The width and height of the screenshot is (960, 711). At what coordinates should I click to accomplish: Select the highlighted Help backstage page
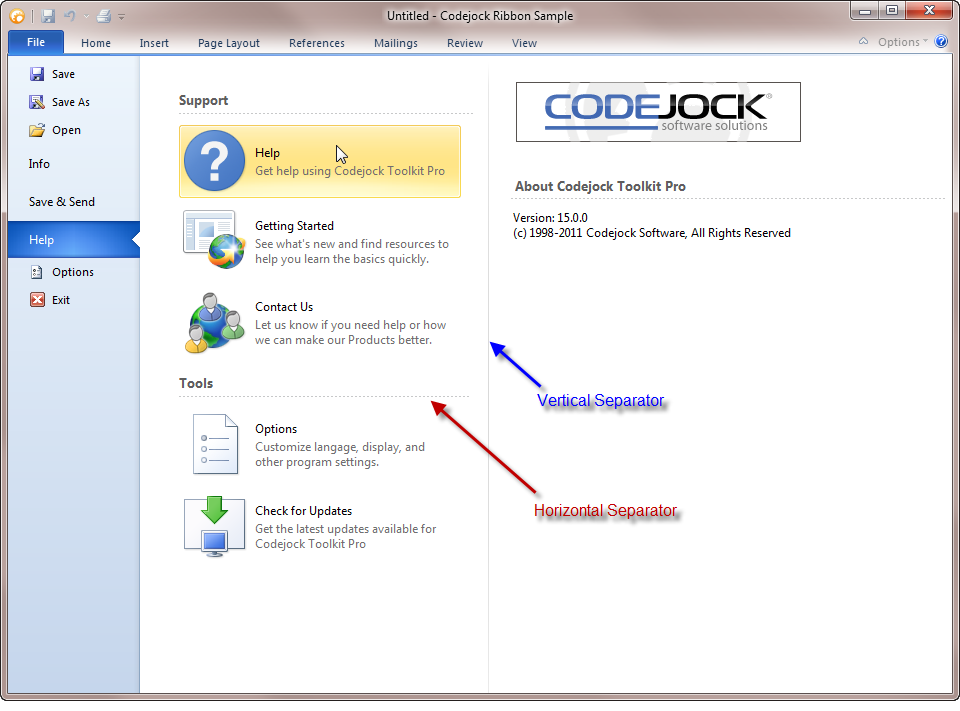point(74,239)
